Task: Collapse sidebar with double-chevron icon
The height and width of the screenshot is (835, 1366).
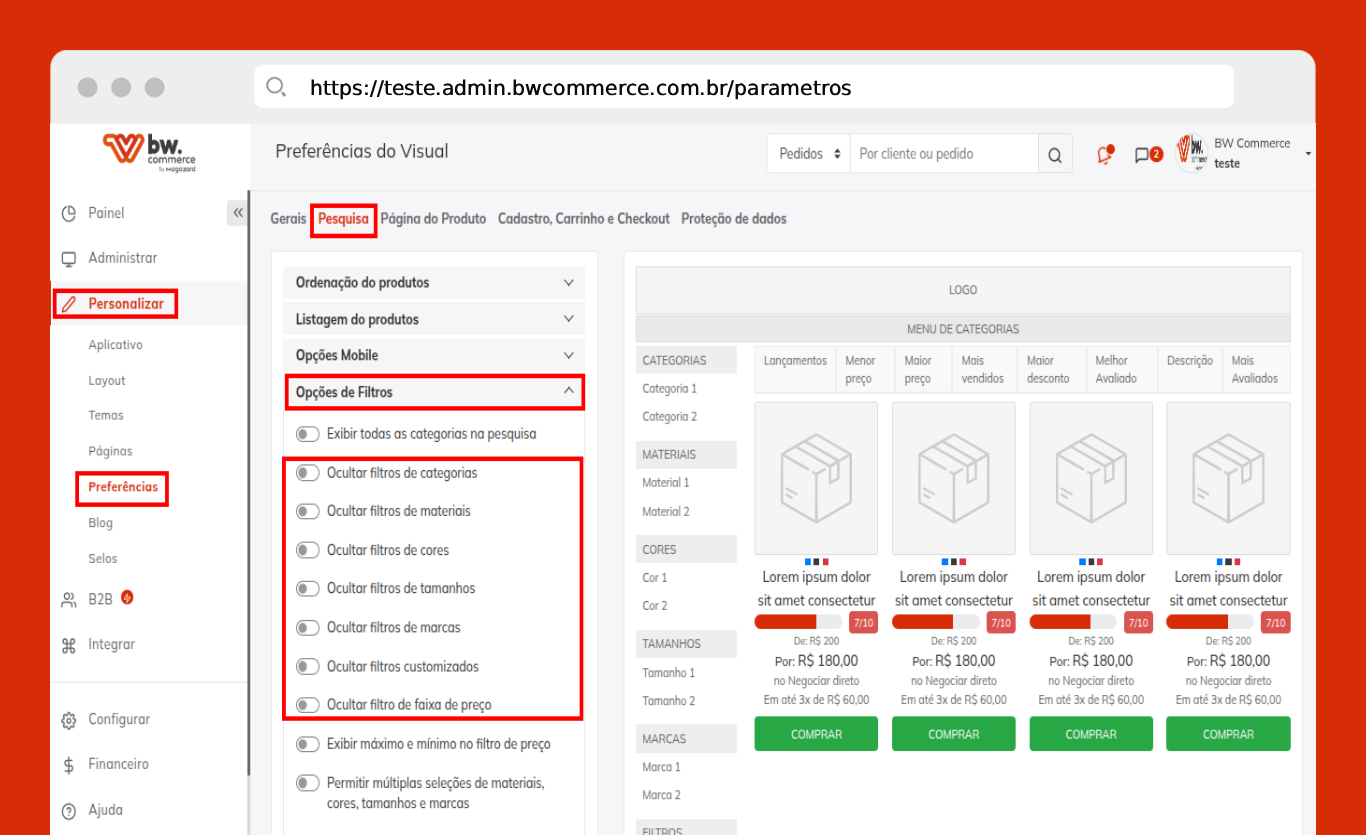Action: pos(237,213)
